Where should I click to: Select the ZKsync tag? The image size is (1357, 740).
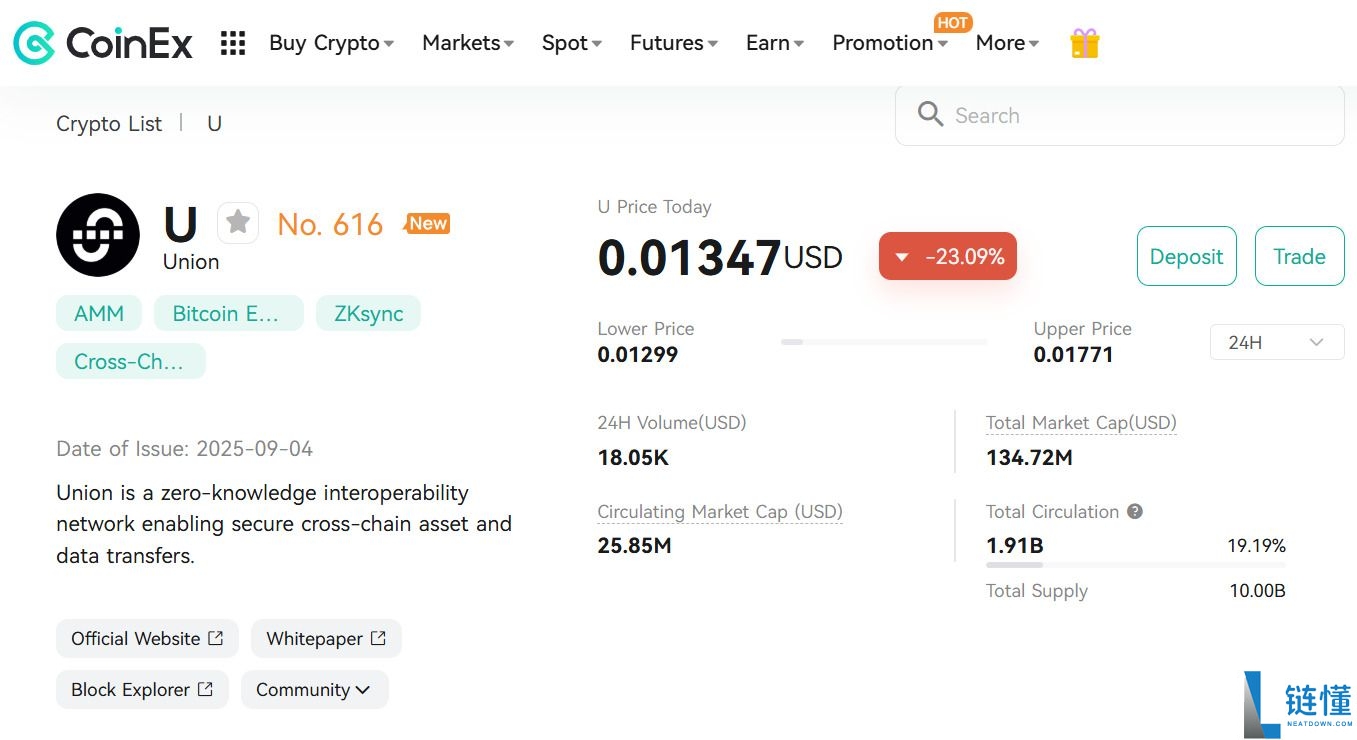(x=369, y=313)
